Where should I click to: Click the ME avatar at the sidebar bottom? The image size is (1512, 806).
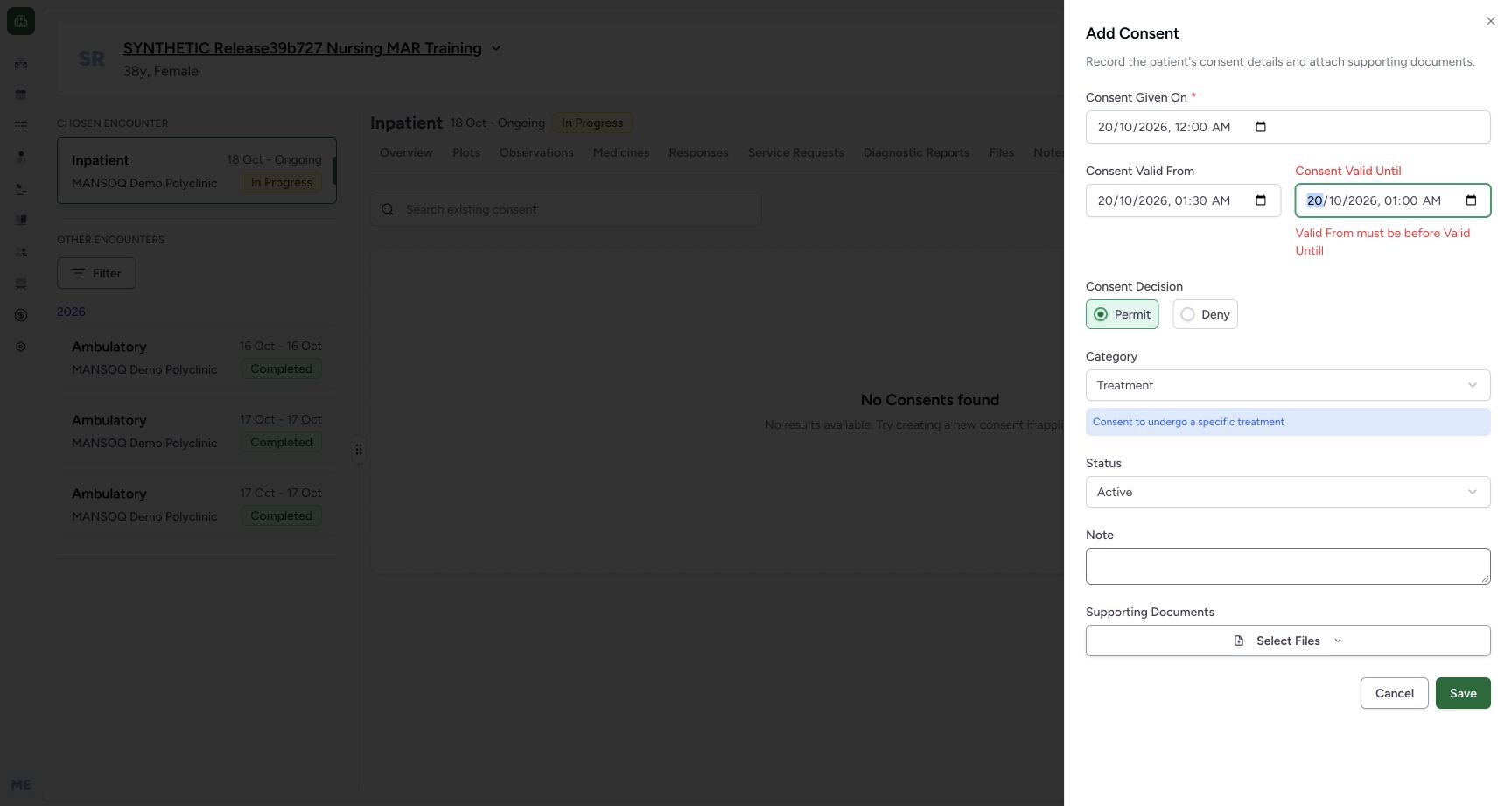click(21, 785)
